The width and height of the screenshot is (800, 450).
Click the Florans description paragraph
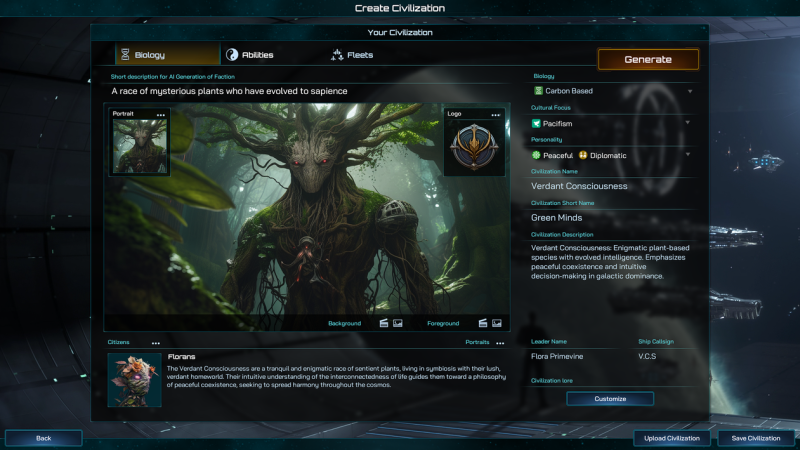point(336,377)
